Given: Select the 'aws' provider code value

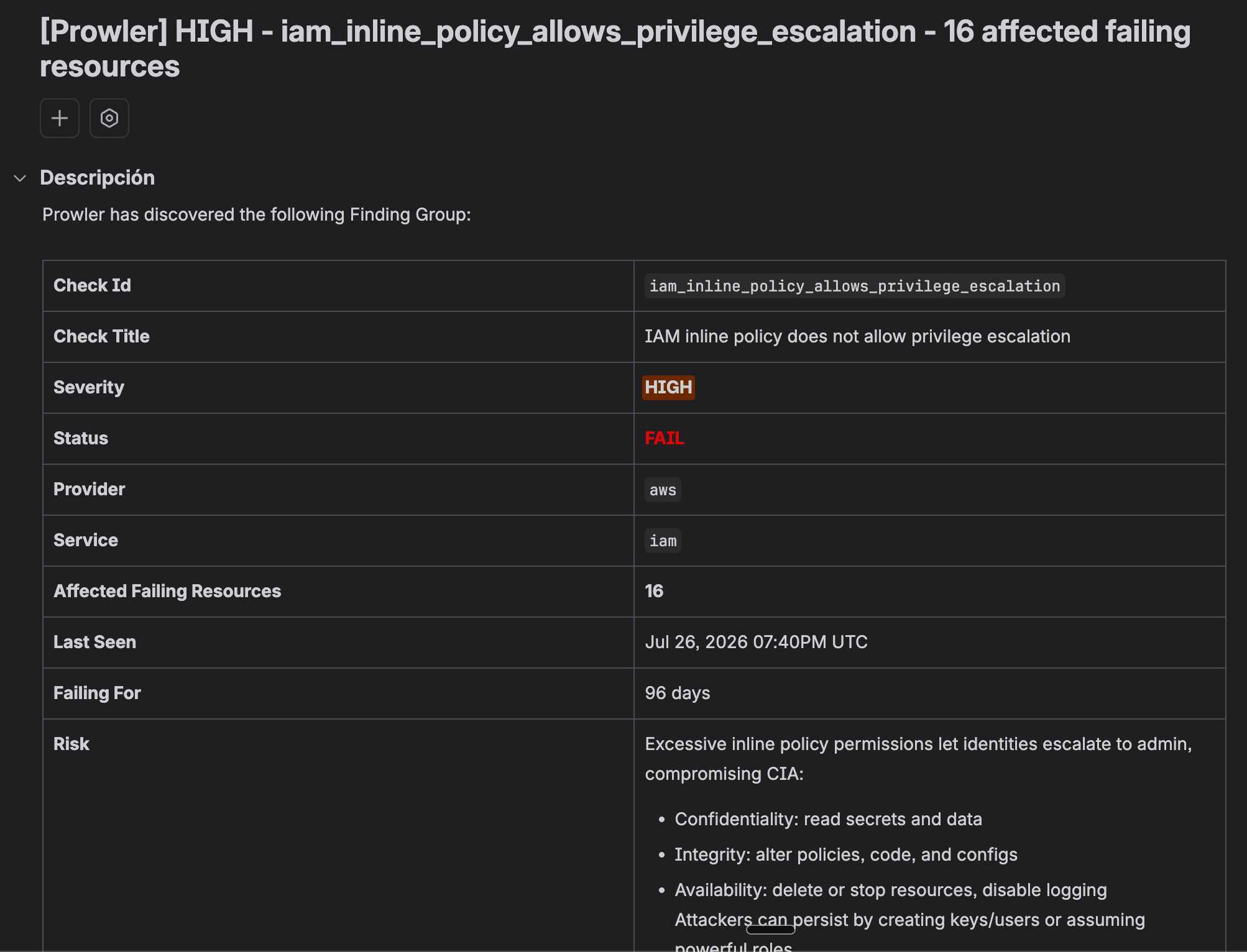Looking at the screenshot, I should 663,490.
